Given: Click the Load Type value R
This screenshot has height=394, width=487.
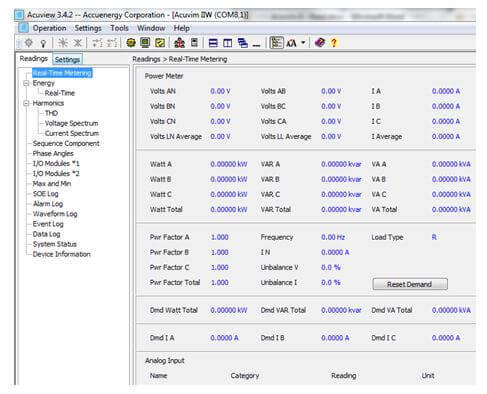Looking at the screenshot, I should click(x=434, y=237).
